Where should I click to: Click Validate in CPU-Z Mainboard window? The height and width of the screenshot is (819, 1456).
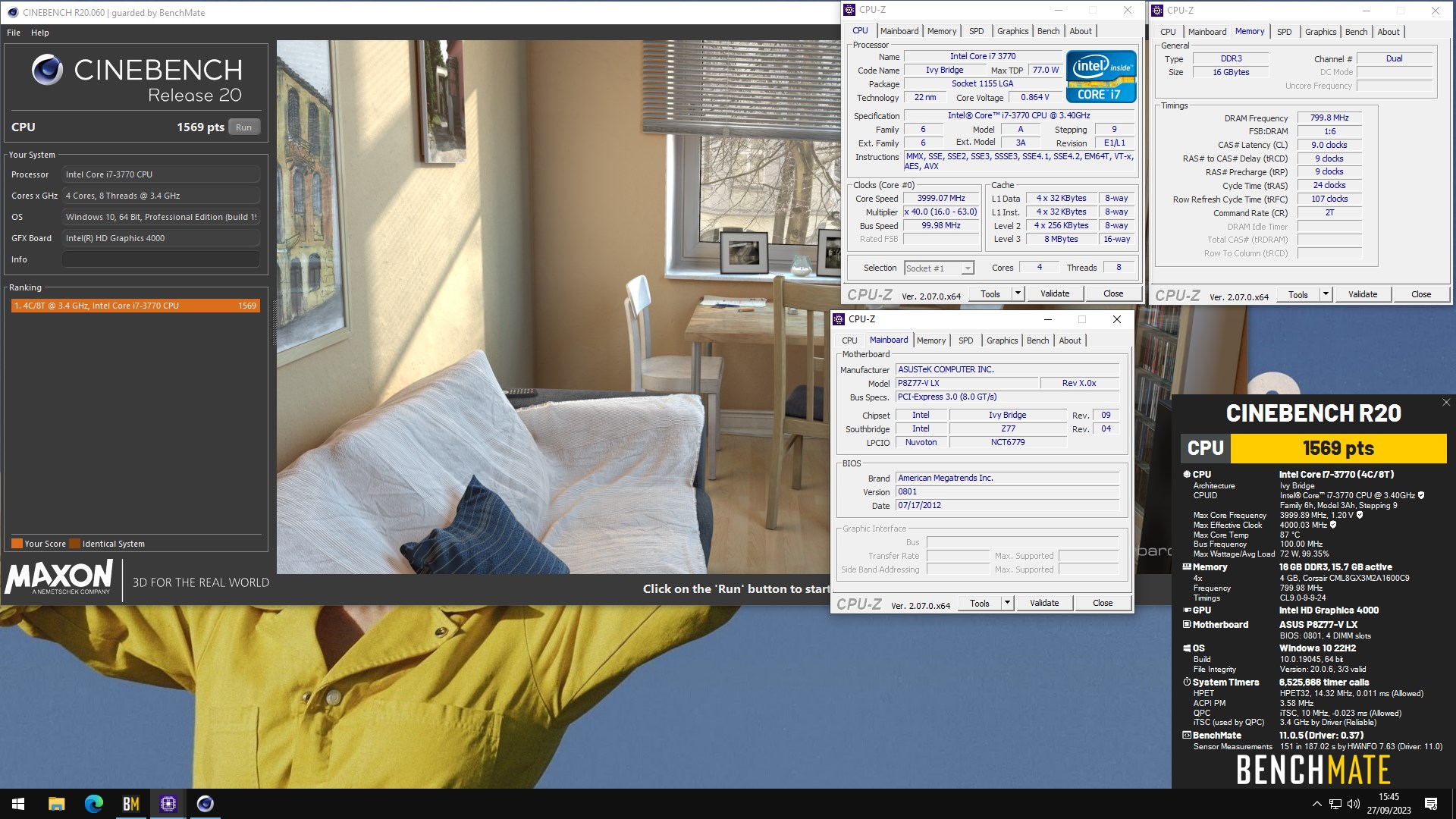point(1044,604)
